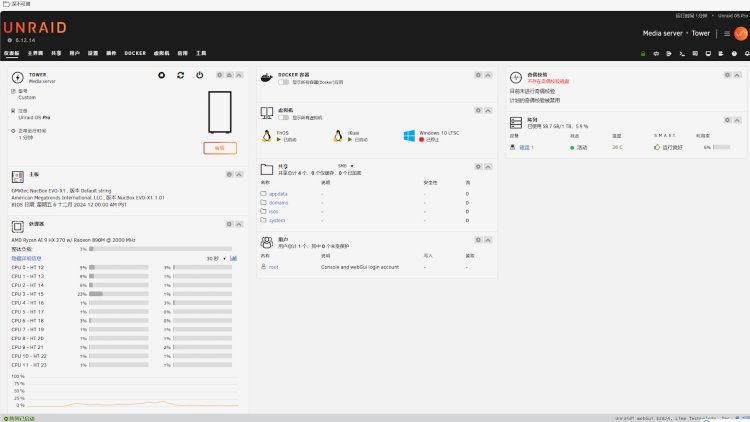Open the terminal icon in top toolbar

(682, 54)
